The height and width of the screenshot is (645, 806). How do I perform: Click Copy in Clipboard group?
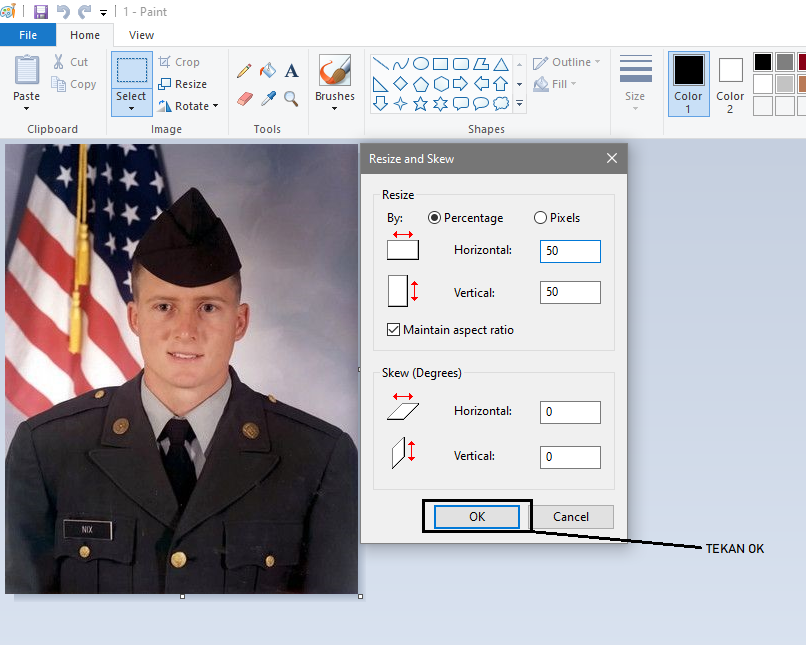click(x=74, y=84)
